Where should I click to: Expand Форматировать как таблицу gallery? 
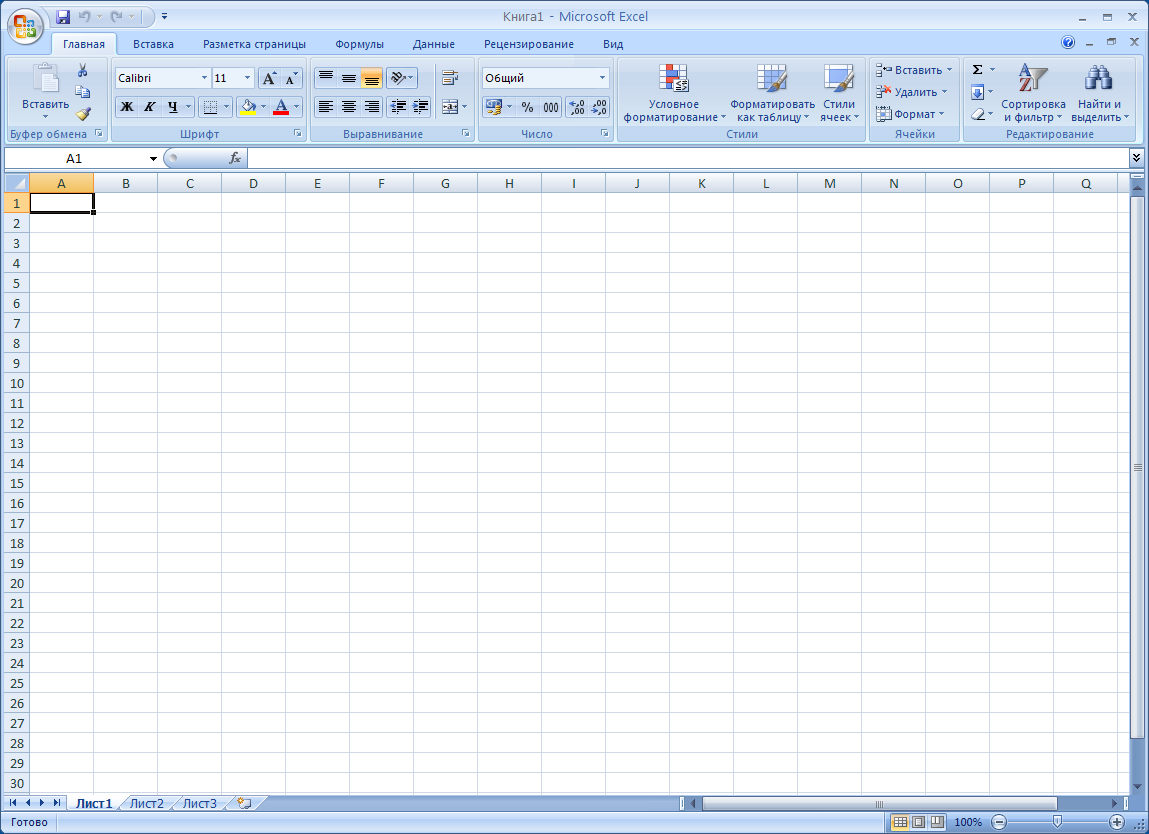click(772, 93)
